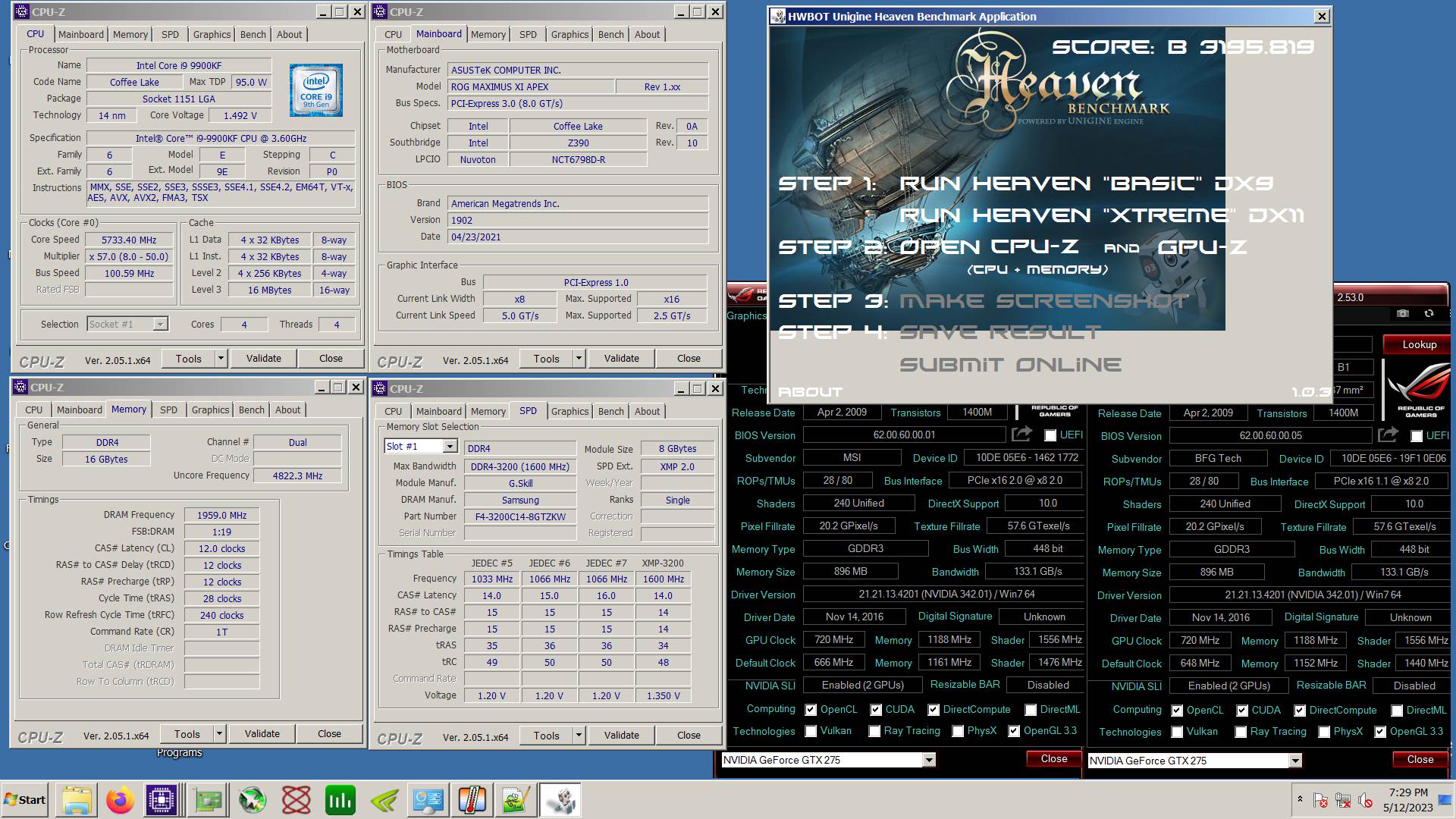Open CPU tab in the Memory window

pyautogui.click(x=34, y=409)
